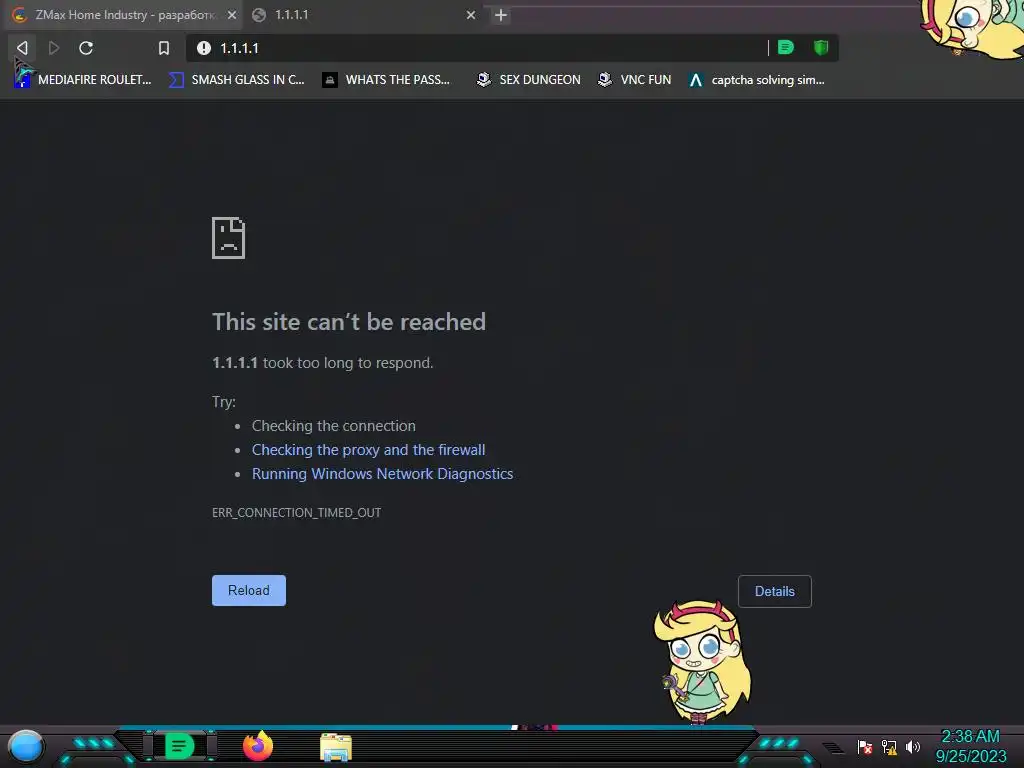Open the Action Center flag tray icon
1024x768 pixels.
point(865,746)
